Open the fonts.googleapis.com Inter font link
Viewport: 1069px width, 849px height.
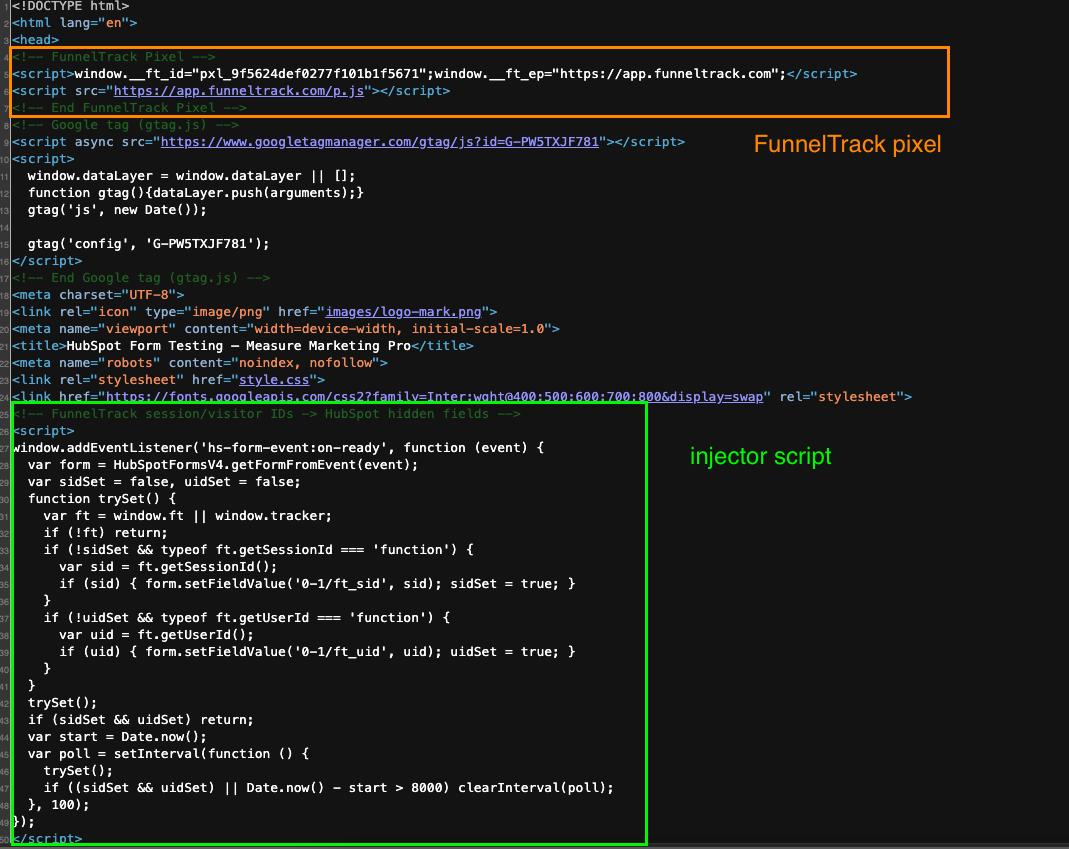(x=434, y=397)
